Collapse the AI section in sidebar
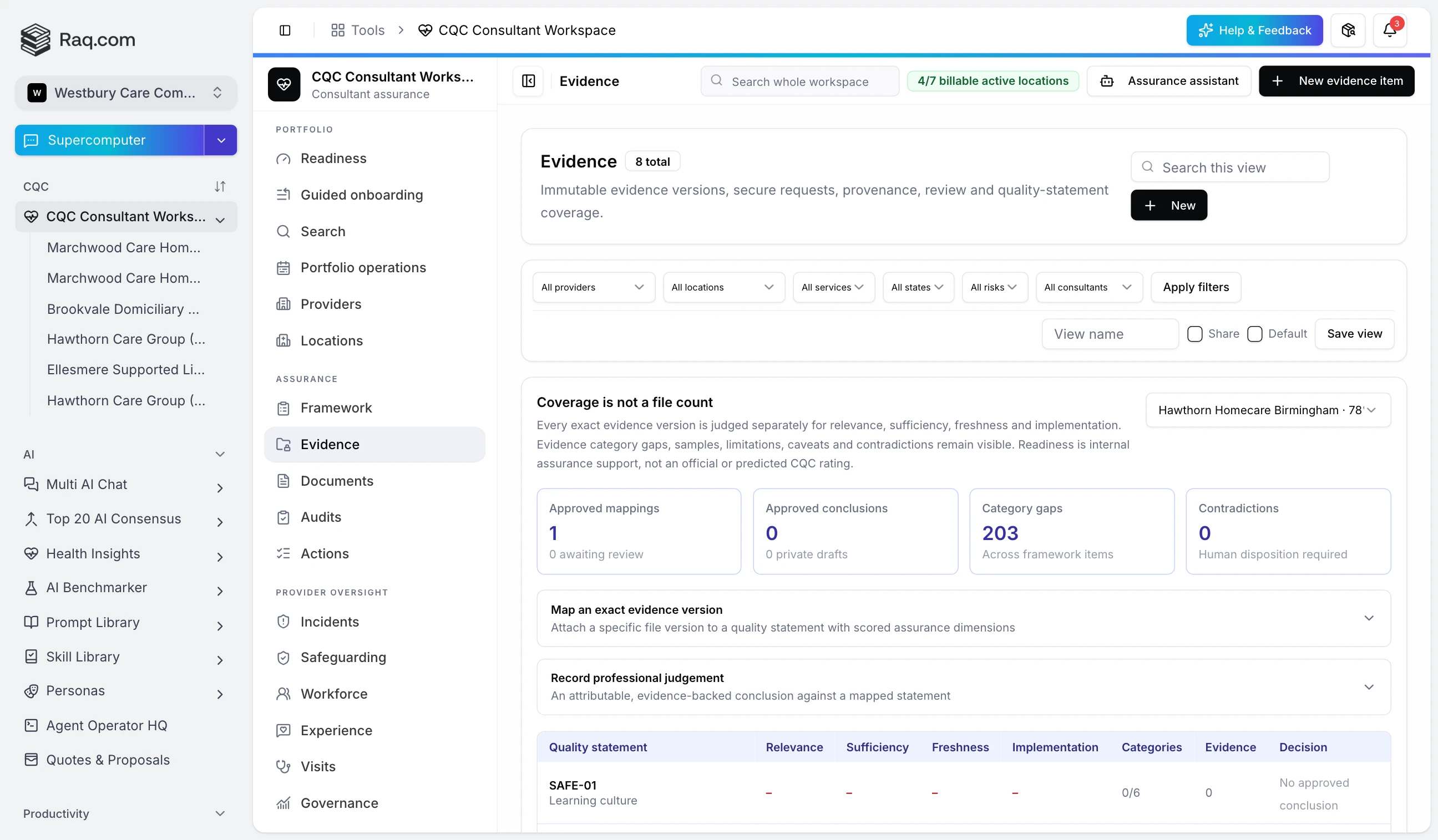Image resolution: width=1438 pixels, height=840 pixels. (220, 455)
